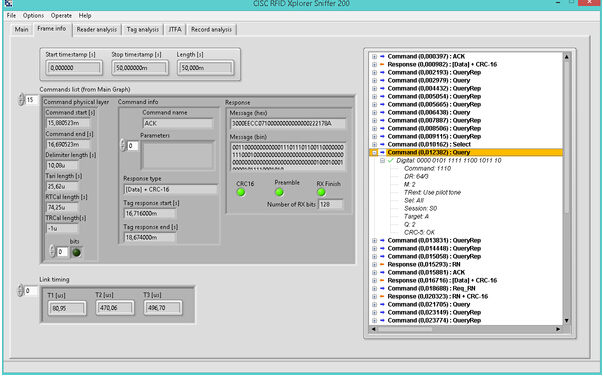
Task: Switch to the Reader analysis tab
Action: tap(97, 30)
